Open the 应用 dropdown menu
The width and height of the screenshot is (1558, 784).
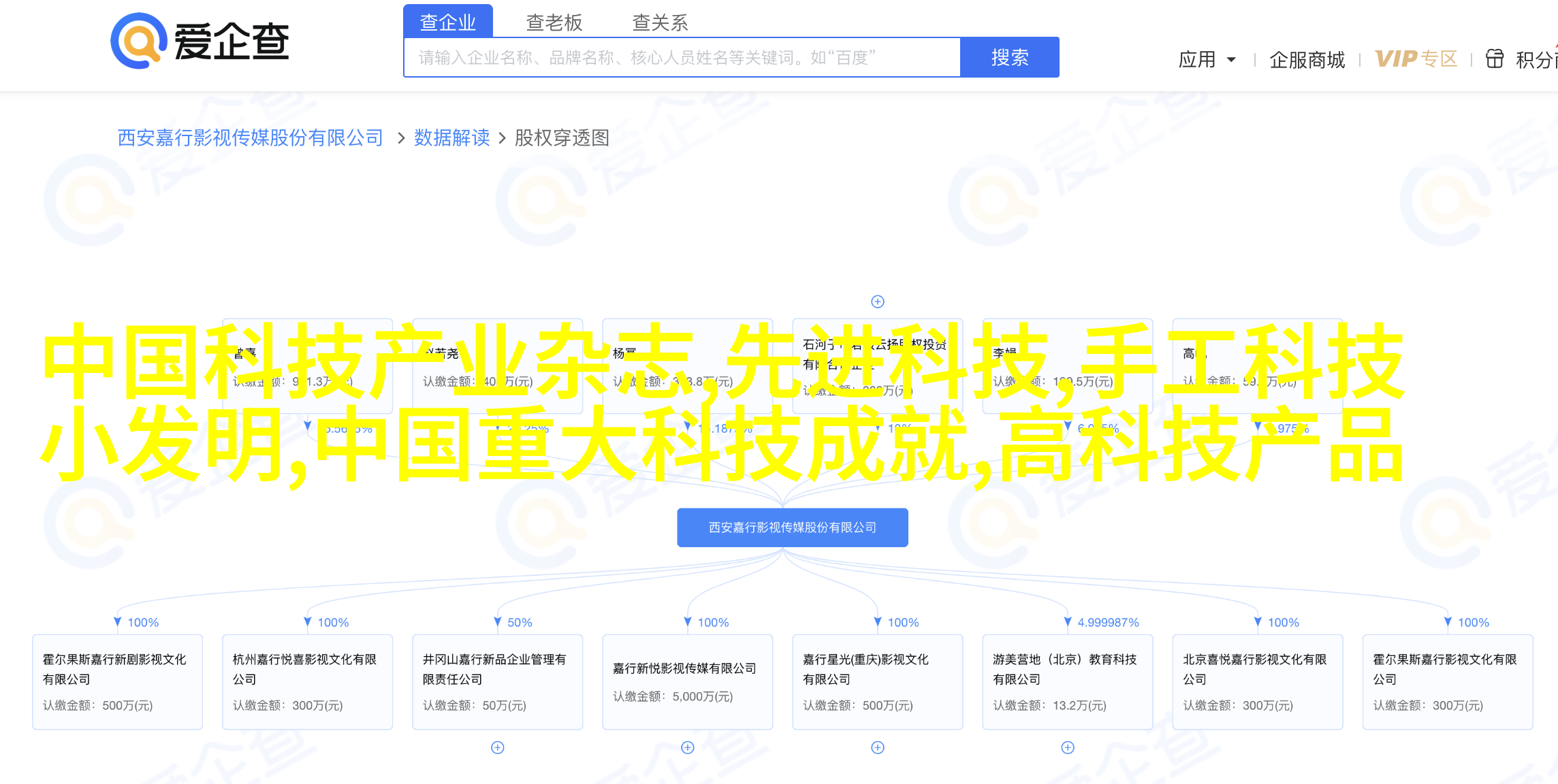[1207, 60]
